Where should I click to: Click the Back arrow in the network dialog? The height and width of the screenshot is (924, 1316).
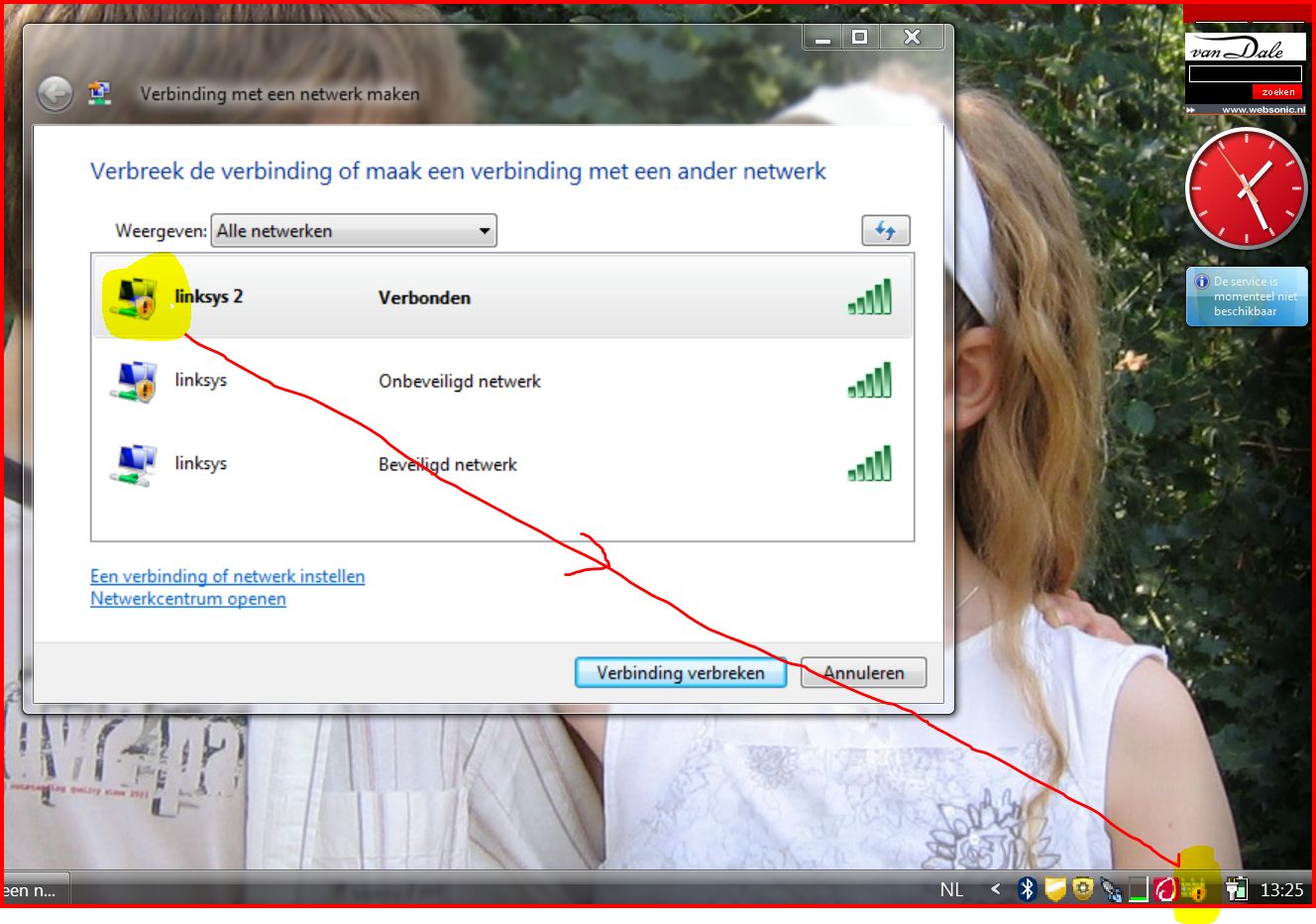55,94
